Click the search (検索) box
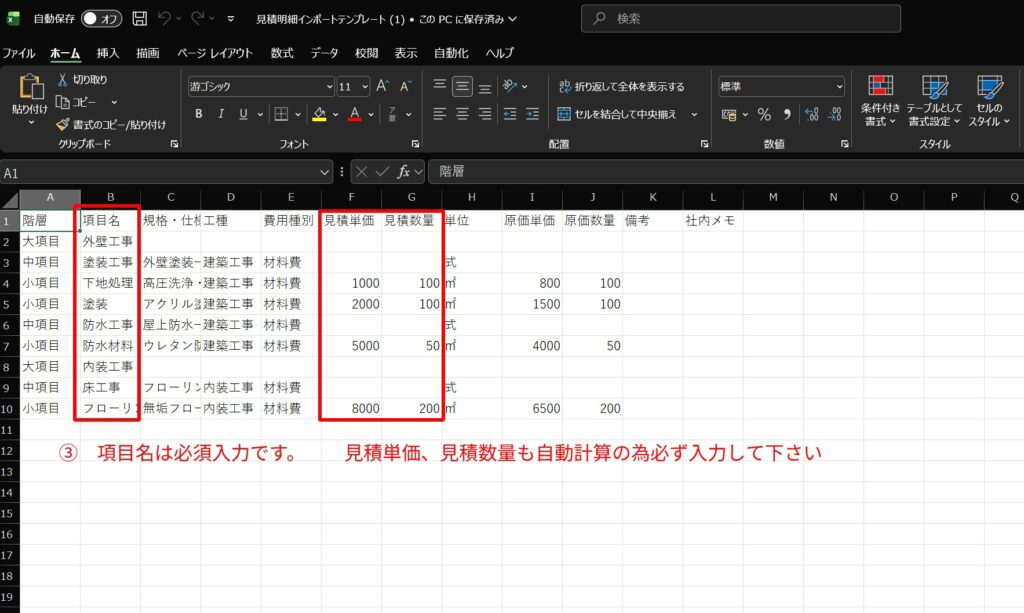This screenshot has height=613, width=1024. pyautogui.click(x=740, y=18)
